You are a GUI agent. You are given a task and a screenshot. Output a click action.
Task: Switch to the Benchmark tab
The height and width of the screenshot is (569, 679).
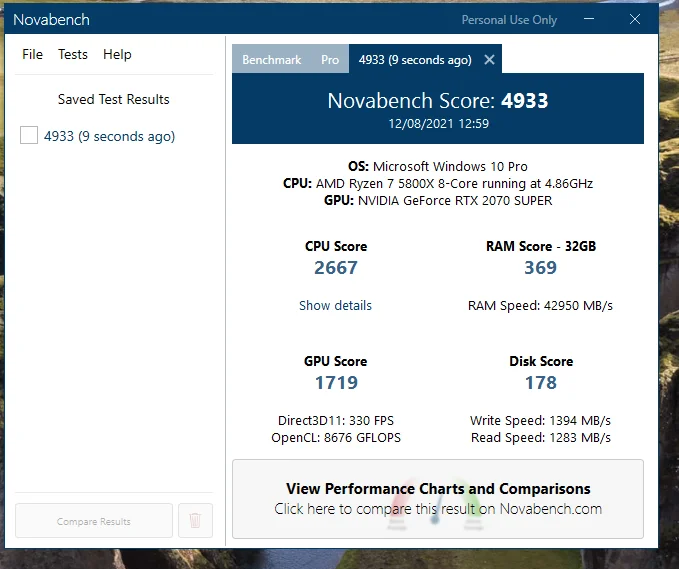[272, 59]
